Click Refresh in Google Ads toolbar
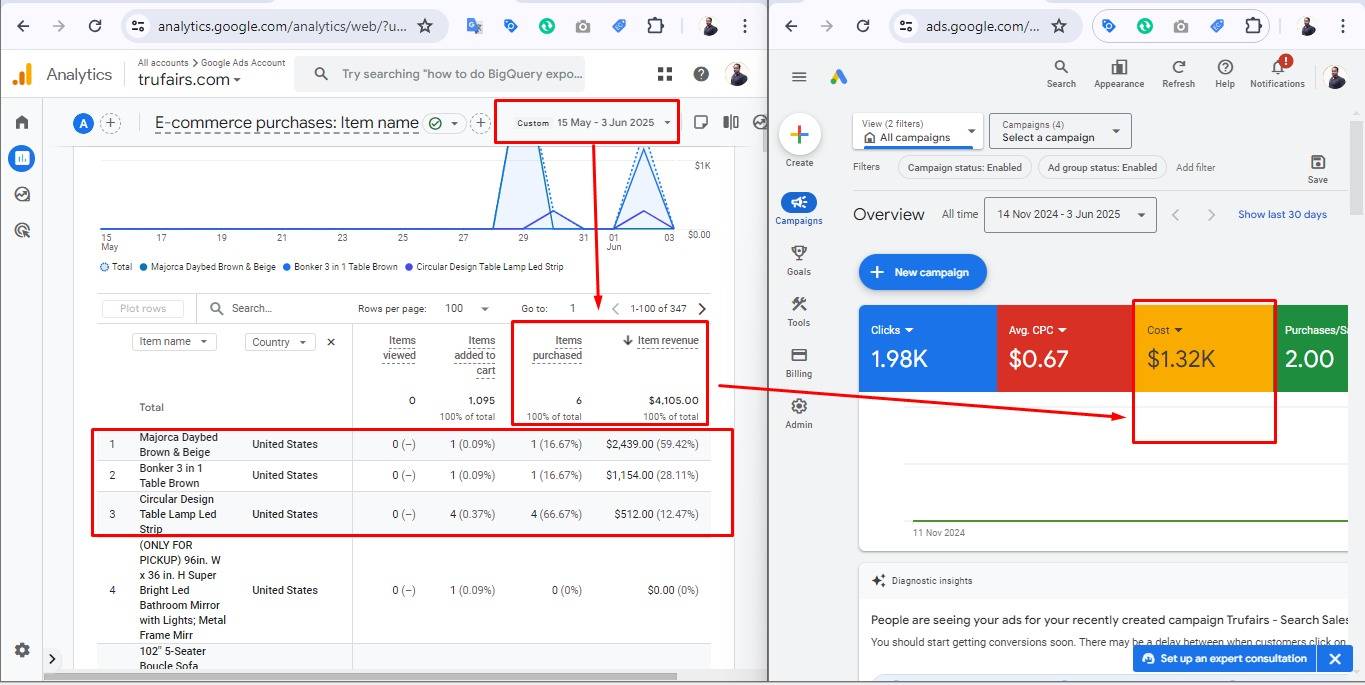 click(1178, 74)
